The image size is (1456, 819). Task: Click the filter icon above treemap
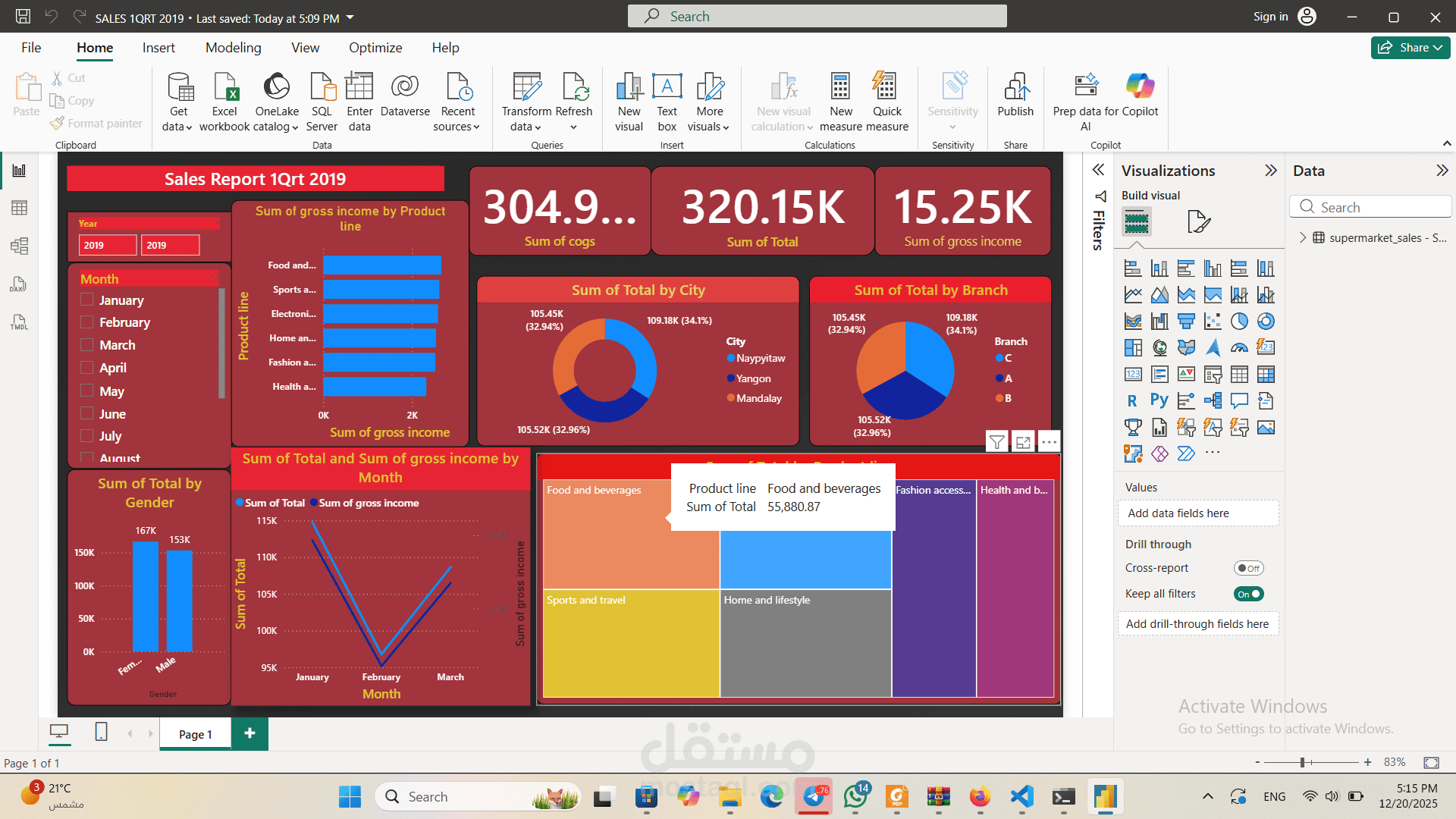(x=997, y=442)
